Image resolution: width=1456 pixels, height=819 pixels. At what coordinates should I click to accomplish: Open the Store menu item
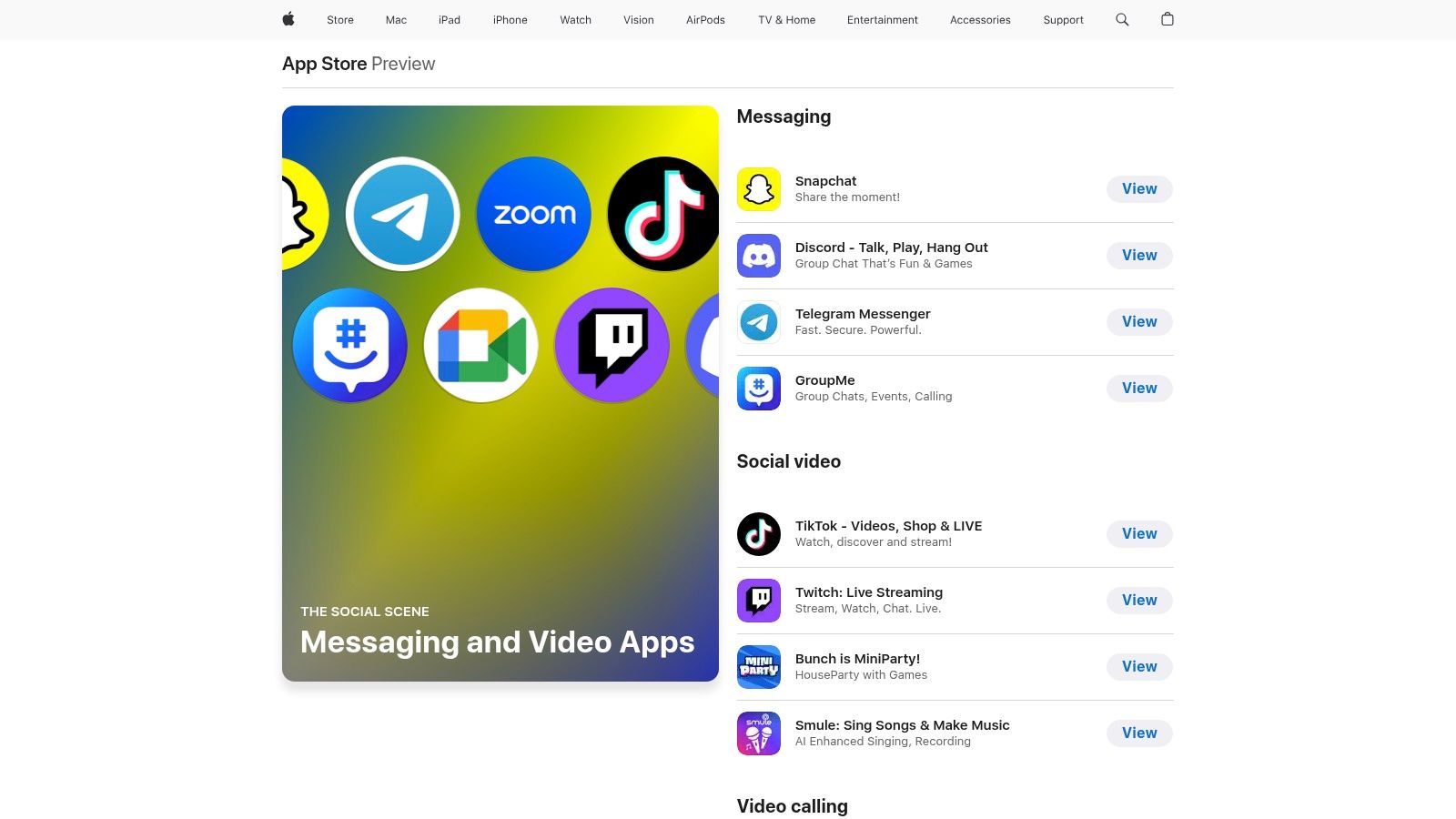pyautogui.click(x=340, y=20)
